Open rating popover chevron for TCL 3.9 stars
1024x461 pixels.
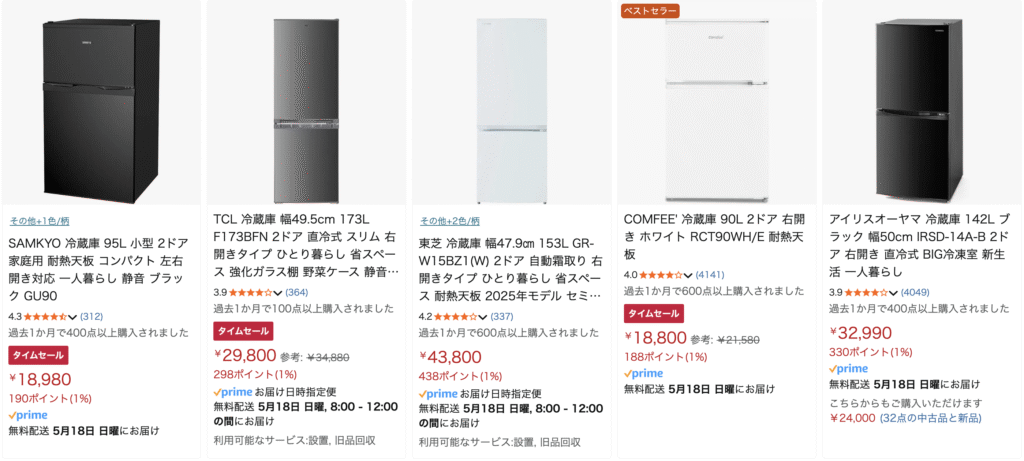tap(277, 293)
